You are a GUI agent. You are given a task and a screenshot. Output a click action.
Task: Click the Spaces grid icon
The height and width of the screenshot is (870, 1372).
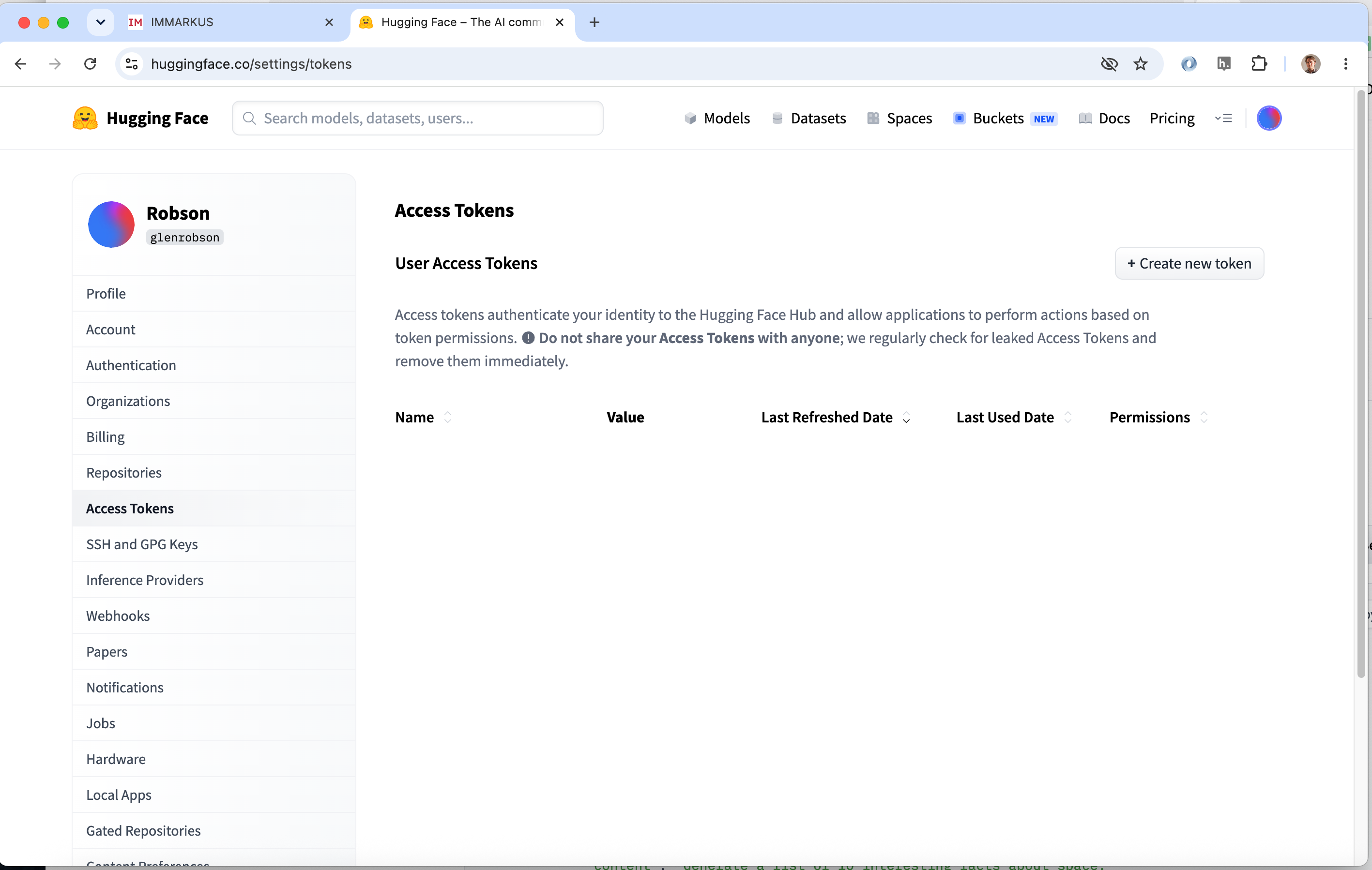point(873,119)
